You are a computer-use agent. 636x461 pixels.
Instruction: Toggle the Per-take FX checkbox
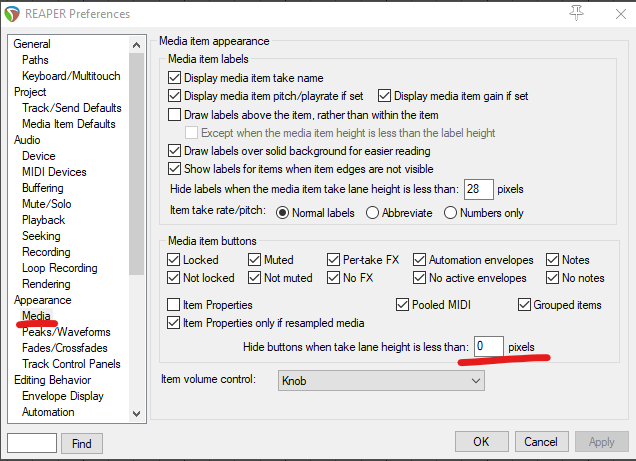(333, 260)
